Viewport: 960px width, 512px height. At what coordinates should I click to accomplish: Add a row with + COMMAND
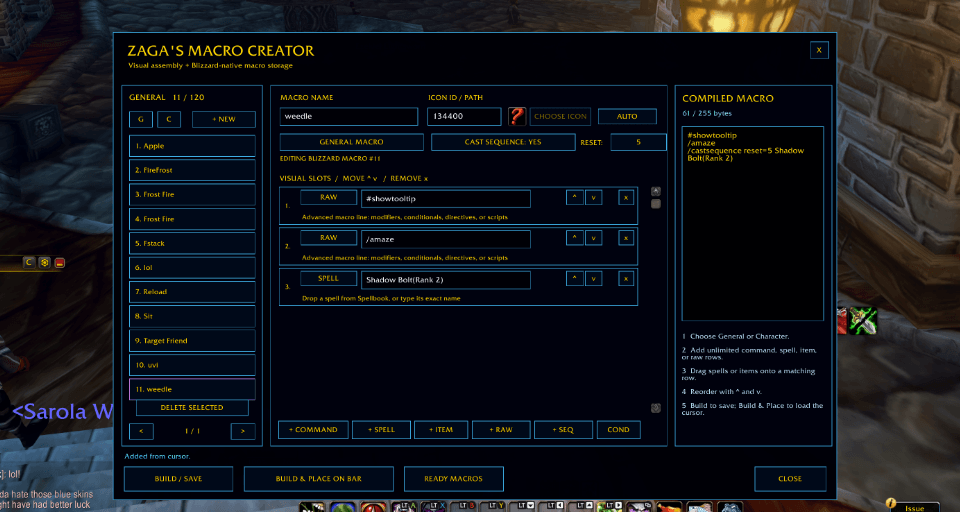pos(313,430)
